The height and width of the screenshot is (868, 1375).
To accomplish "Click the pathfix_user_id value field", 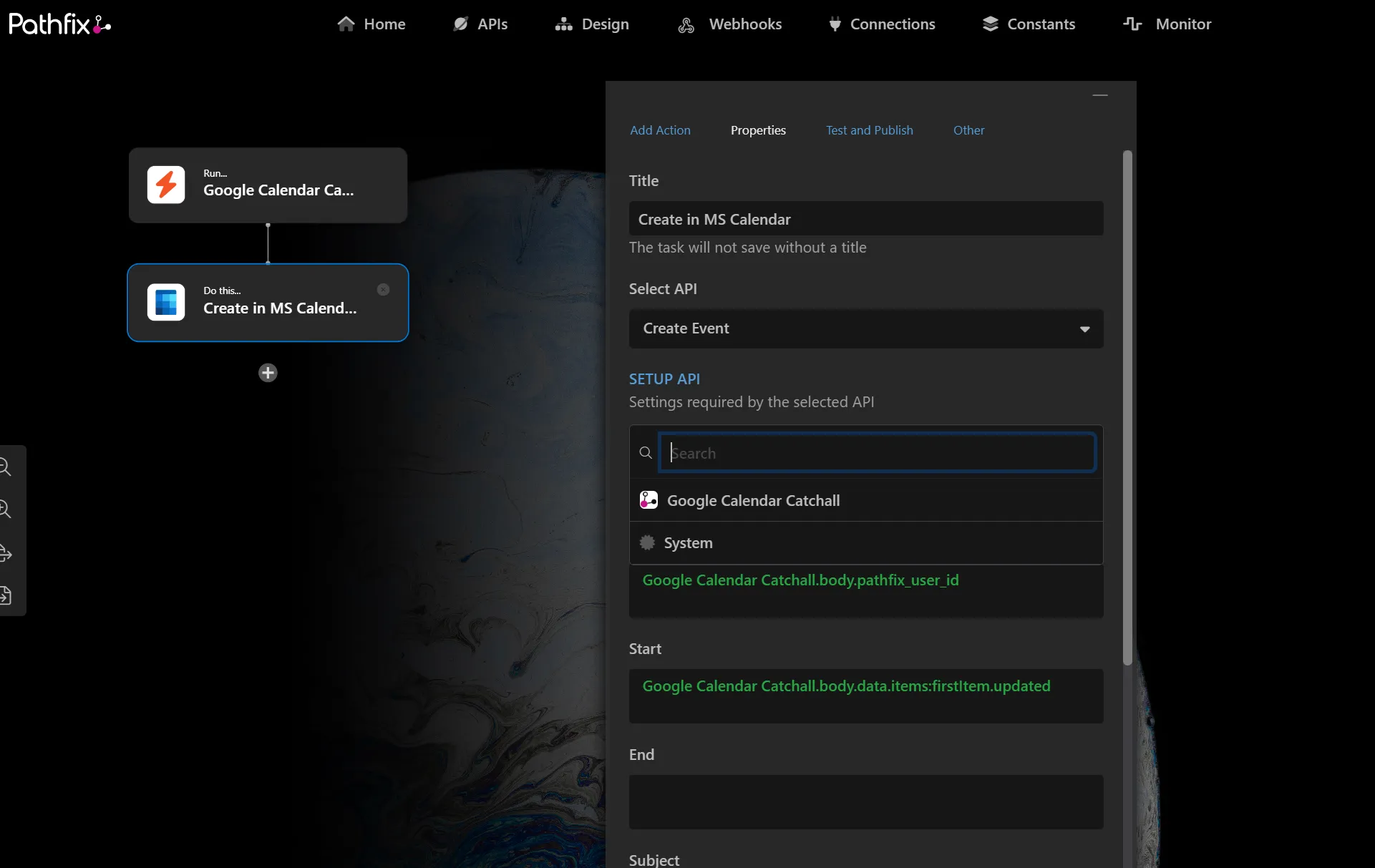I will [x=866, y=591].
